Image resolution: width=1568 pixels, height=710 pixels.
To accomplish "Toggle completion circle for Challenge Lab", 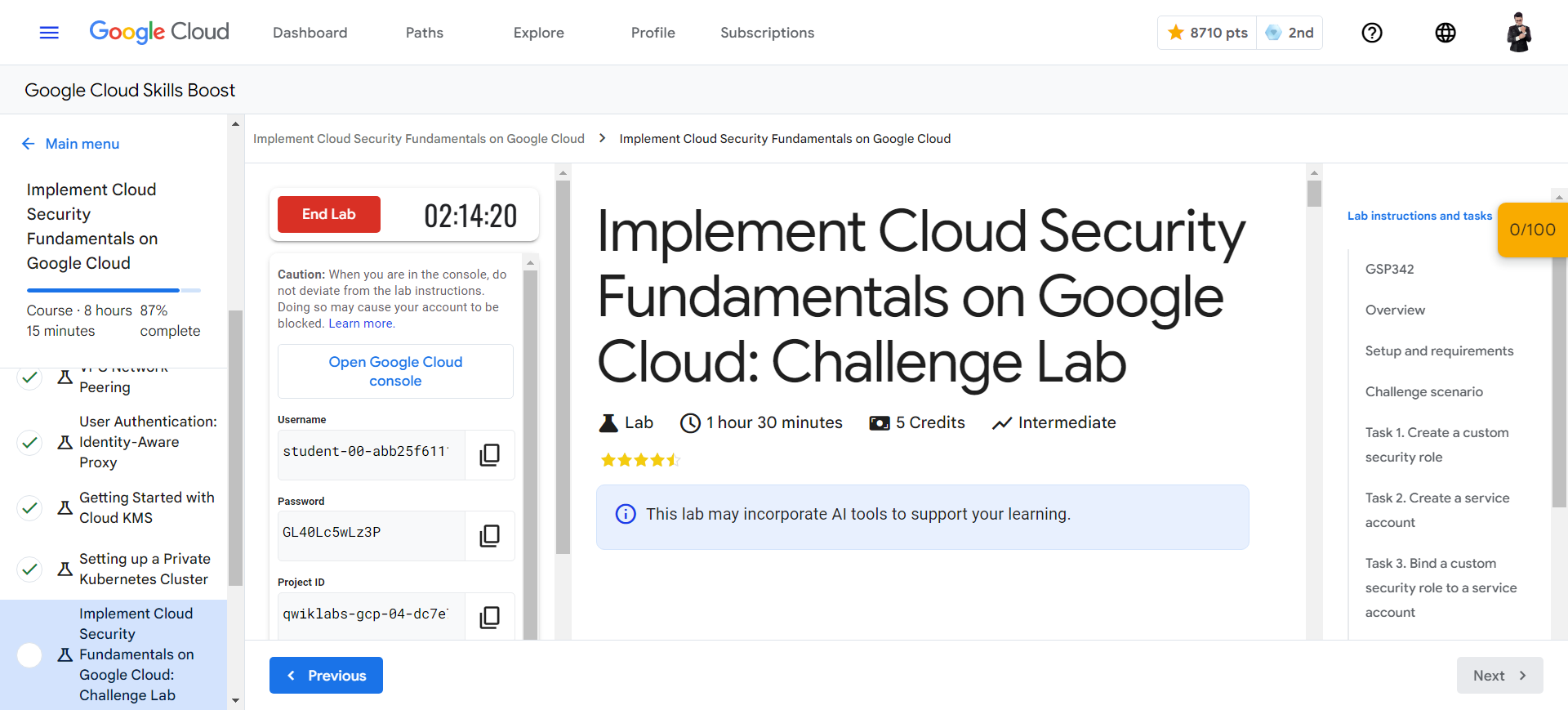I will (x=30, y=654).
